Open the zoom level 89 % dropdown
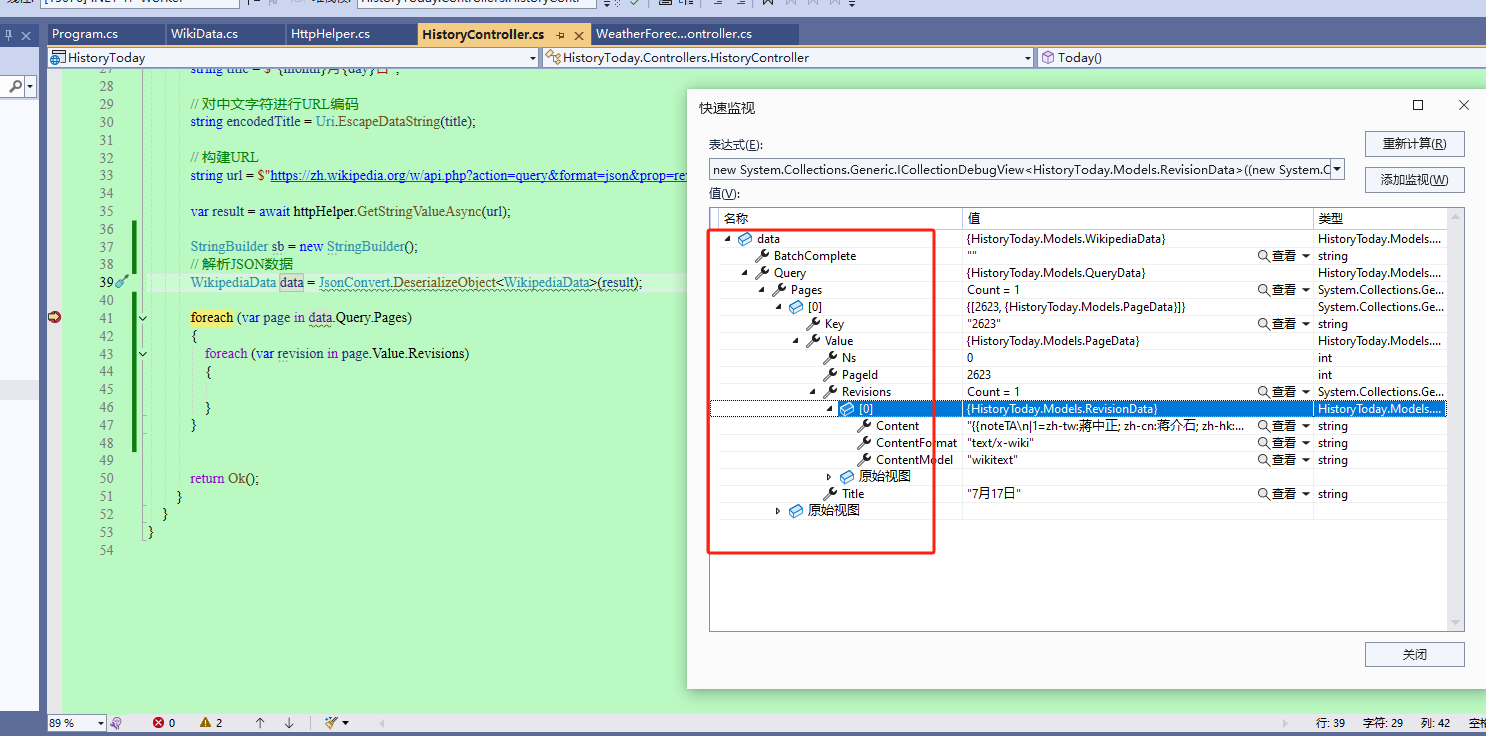 [100, 723]
